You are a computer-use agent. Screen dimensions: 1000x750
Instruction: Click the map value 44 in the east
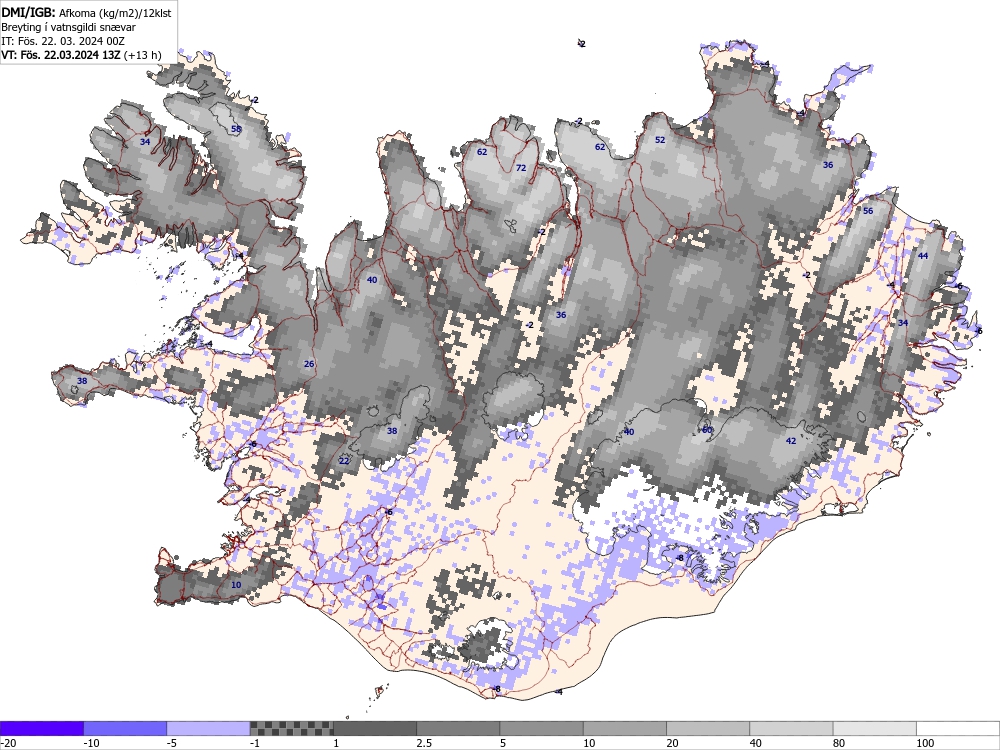(x=923, y=256)
